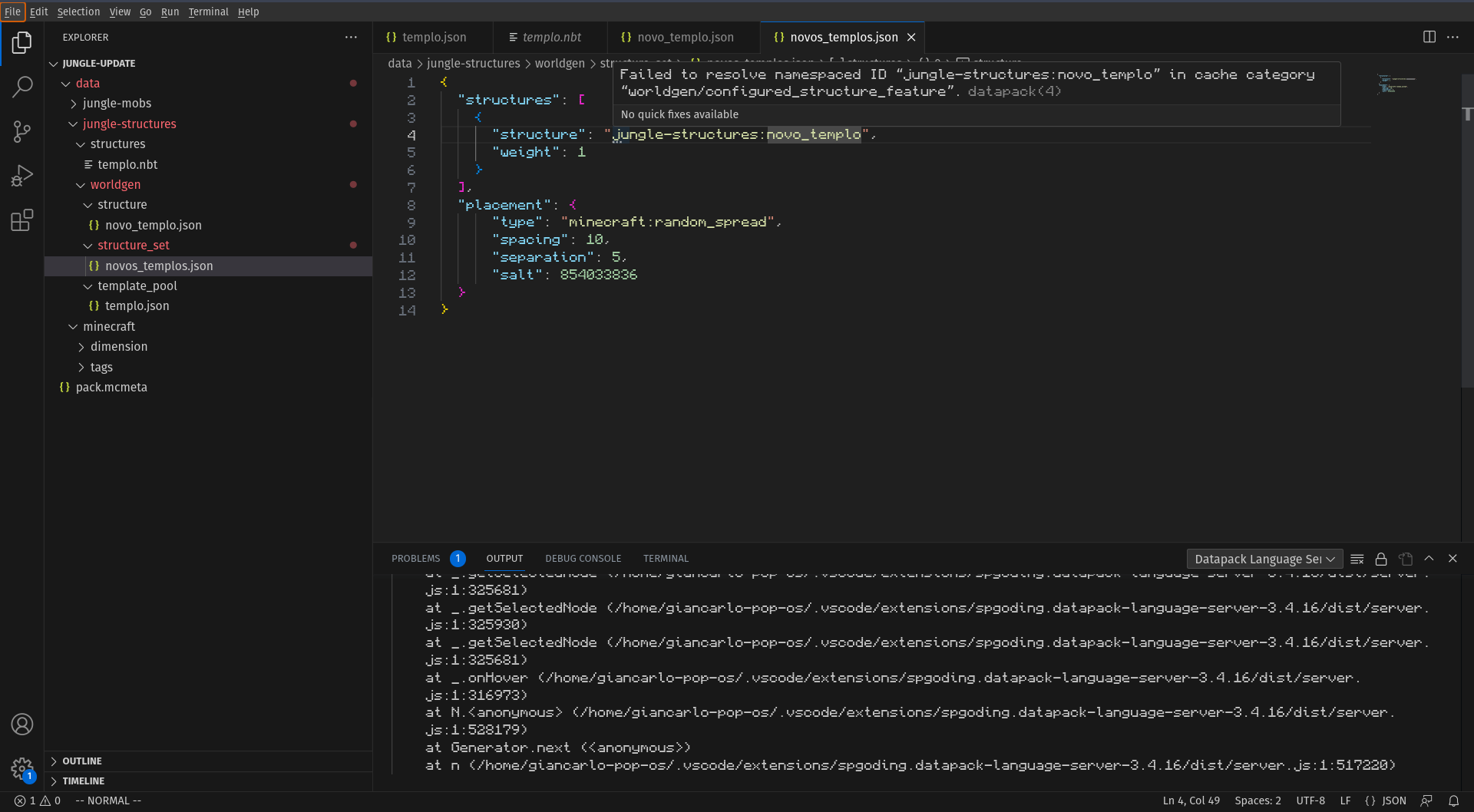Open the Datapack Language Server channel dropdown
Screen dimensions: 1474x812
tap(1263, 559)
